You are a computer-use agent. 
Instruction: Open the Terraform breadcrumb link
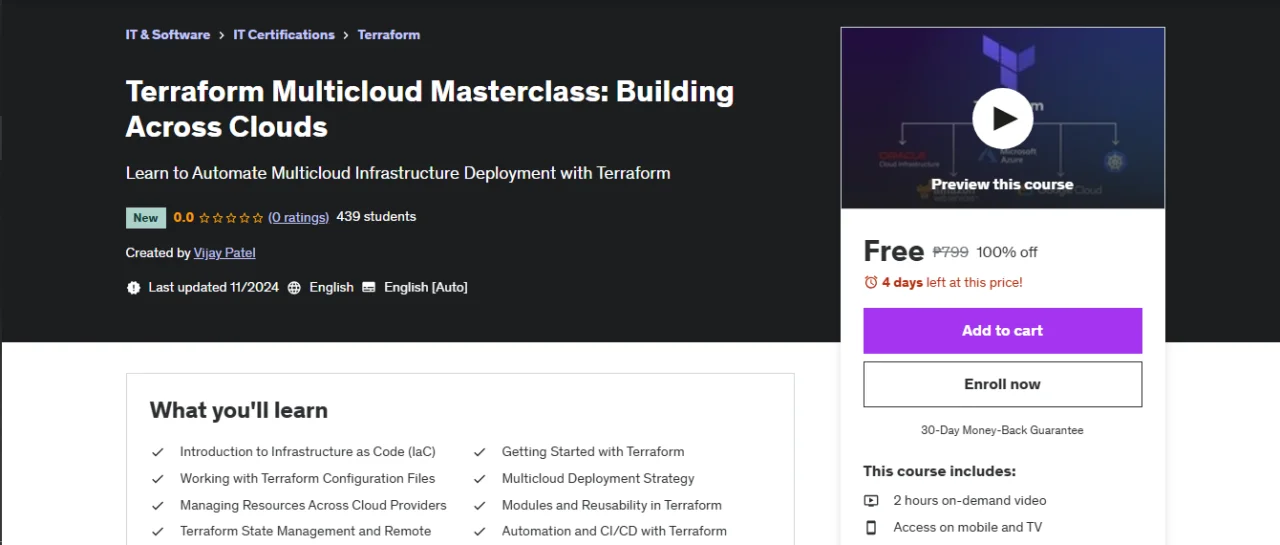[x=389, y=34]
